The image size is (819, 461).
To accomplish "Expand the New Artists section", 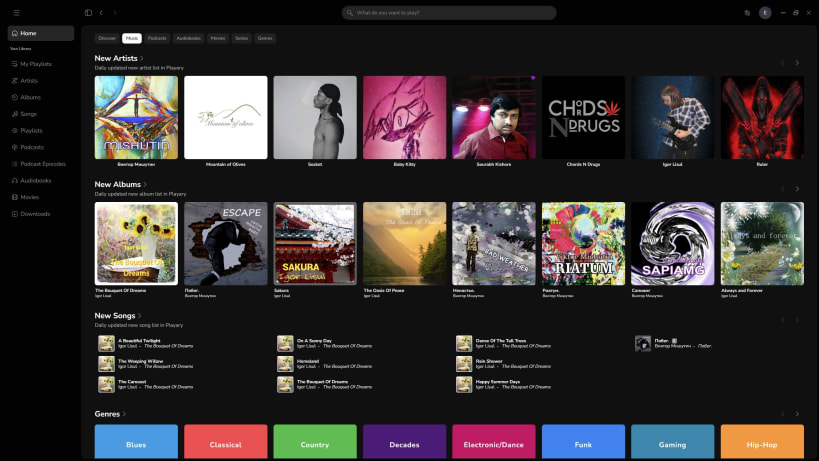I will [x=119, y=58].
